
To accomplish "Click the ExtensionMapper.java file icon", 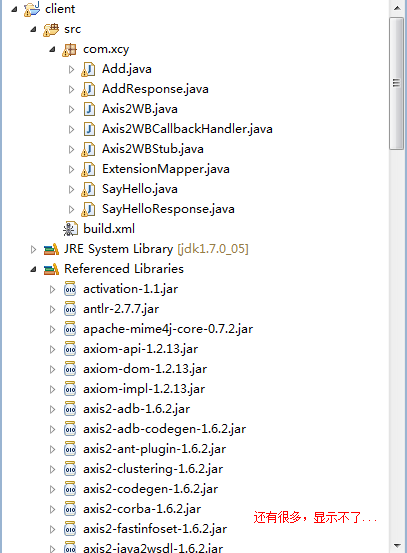I will click(88, 169).
